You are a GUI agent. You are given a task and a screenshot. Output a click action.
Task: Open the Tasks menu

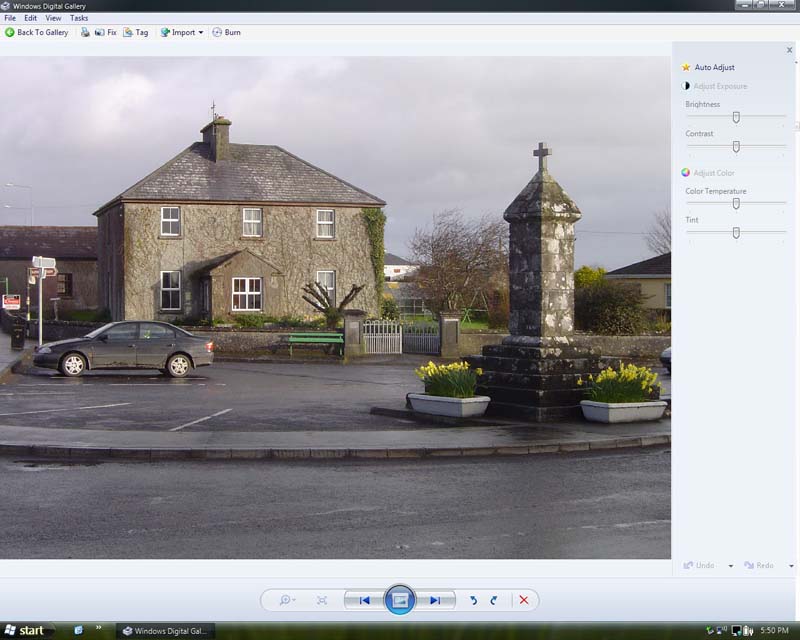79,18
